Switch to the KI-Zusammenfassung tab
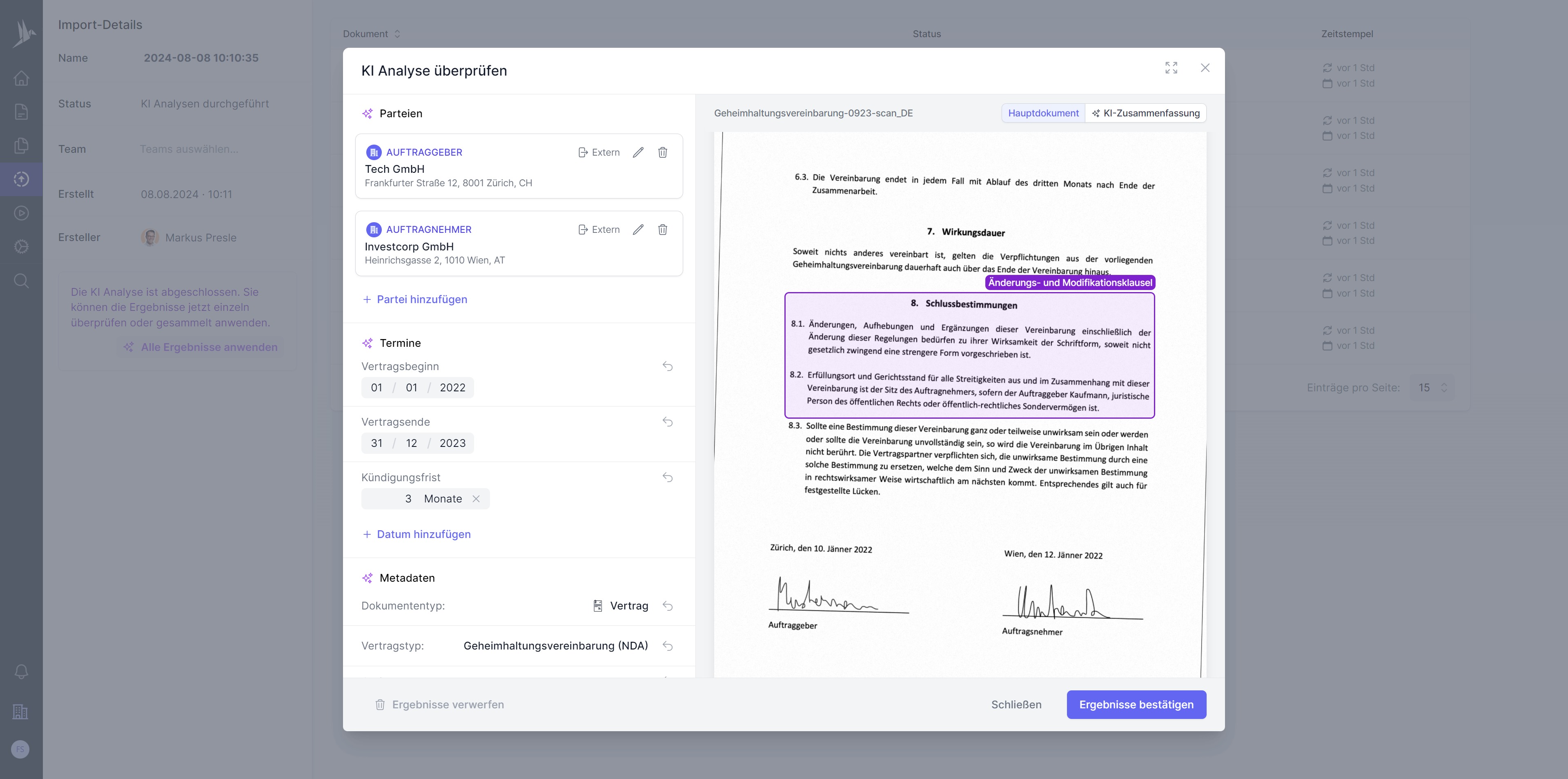Viewport: 1568px width, 779px height. click(1145, 113)
